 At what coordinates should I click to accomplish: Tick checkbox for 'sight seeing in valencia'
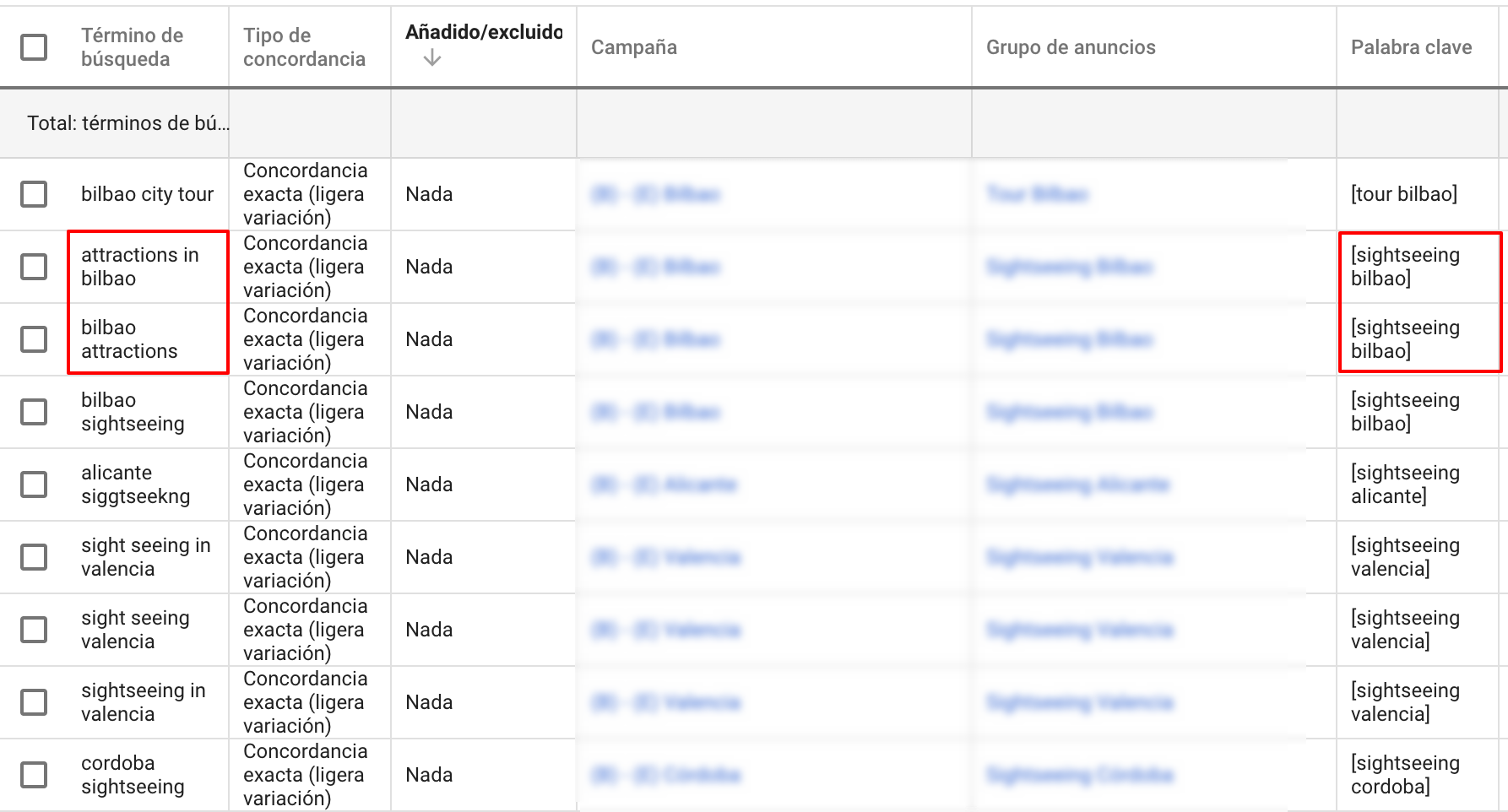tap(34, 557)
